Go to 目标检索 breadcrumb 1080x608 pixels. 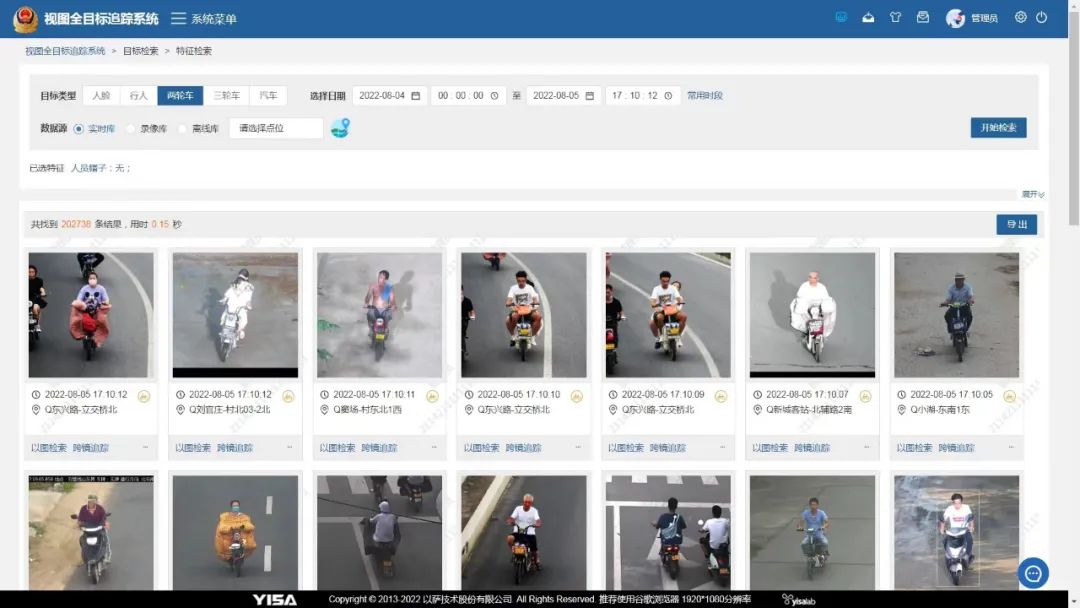[x=141, y=51]
